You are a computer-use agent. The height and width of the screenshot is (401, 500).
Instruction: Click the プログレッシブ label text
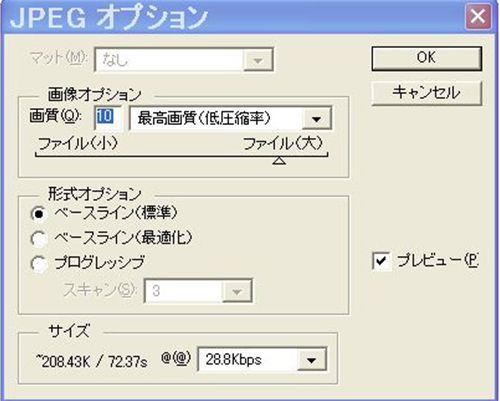(x=100, y=263)
